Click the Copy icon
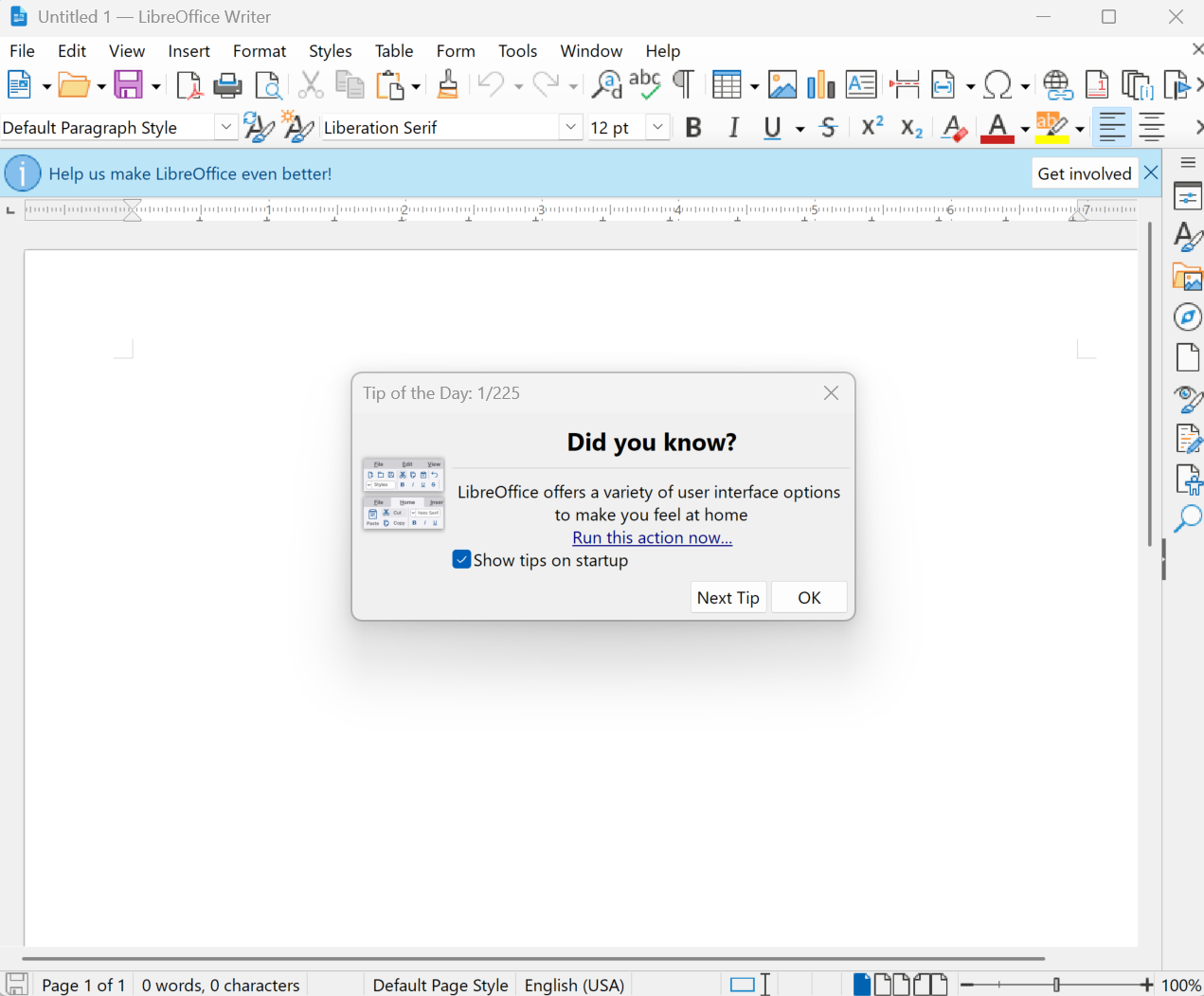 [350, 85]
